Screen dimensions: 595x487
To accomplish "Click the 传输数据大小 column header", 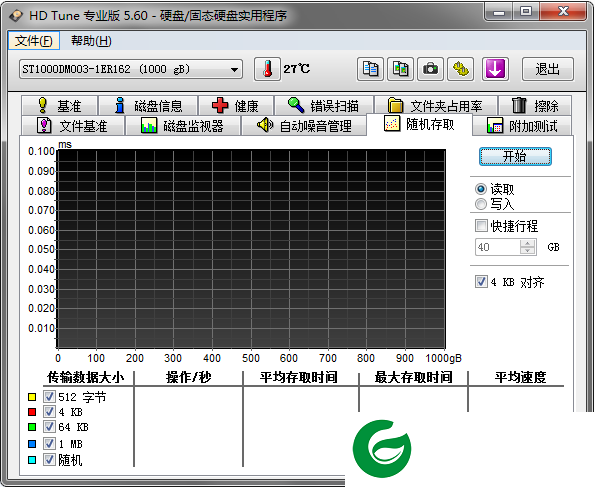I will click(86, 377).
